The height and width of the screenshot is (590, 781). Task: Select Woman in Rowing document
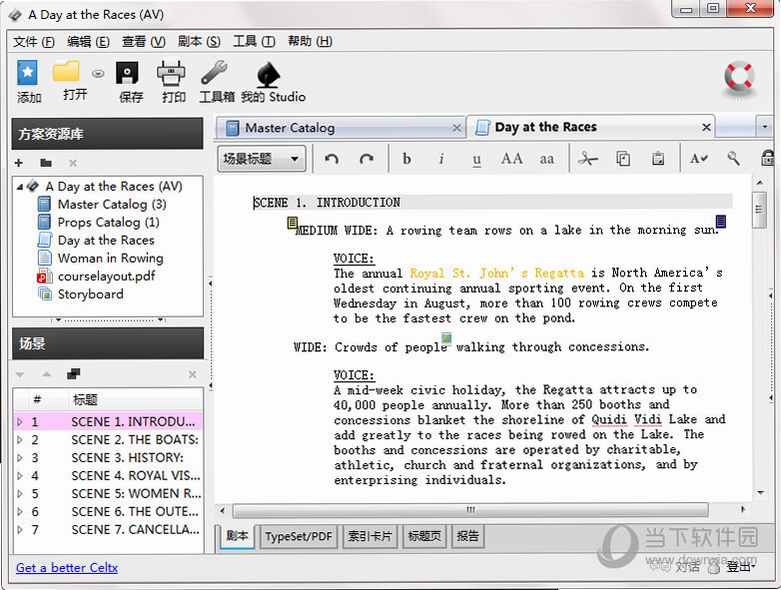(110, 258)
